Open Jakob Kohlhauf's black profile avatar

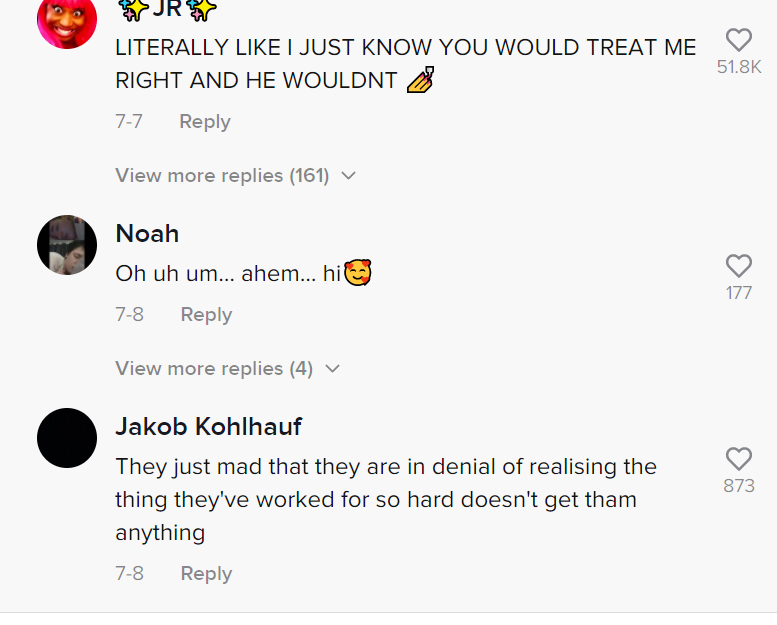(x=67, y=438)
